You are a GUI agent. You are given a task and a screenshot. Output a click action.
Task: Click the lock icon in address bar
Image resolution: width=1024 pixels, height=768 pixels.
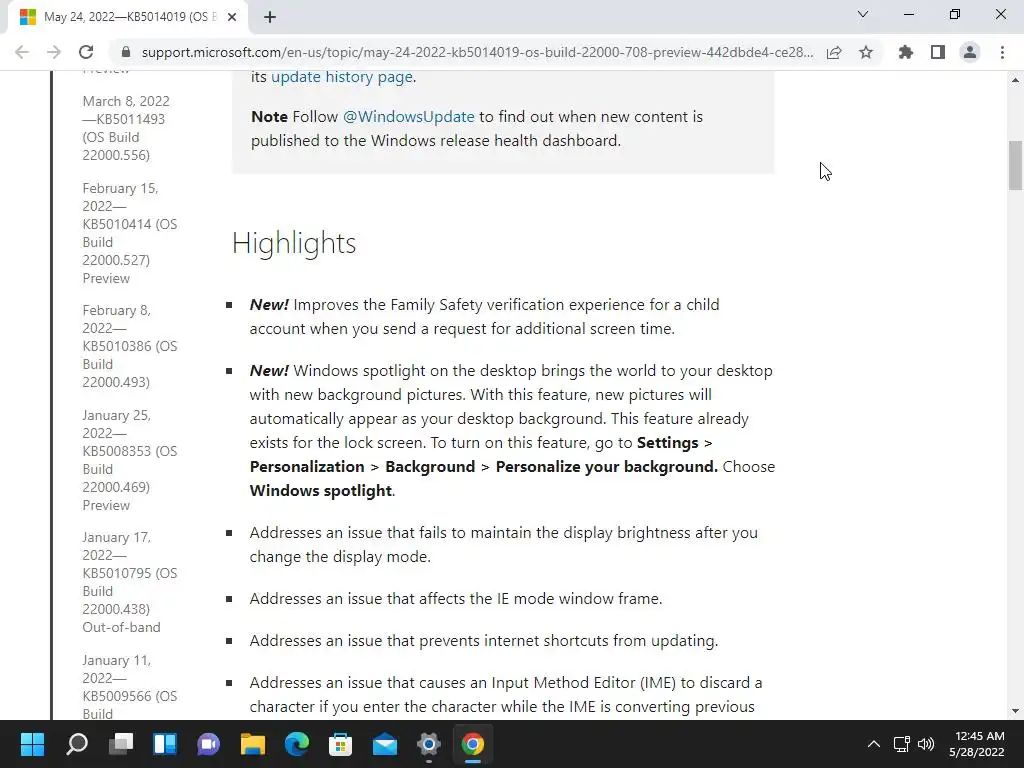coord(126,52)
